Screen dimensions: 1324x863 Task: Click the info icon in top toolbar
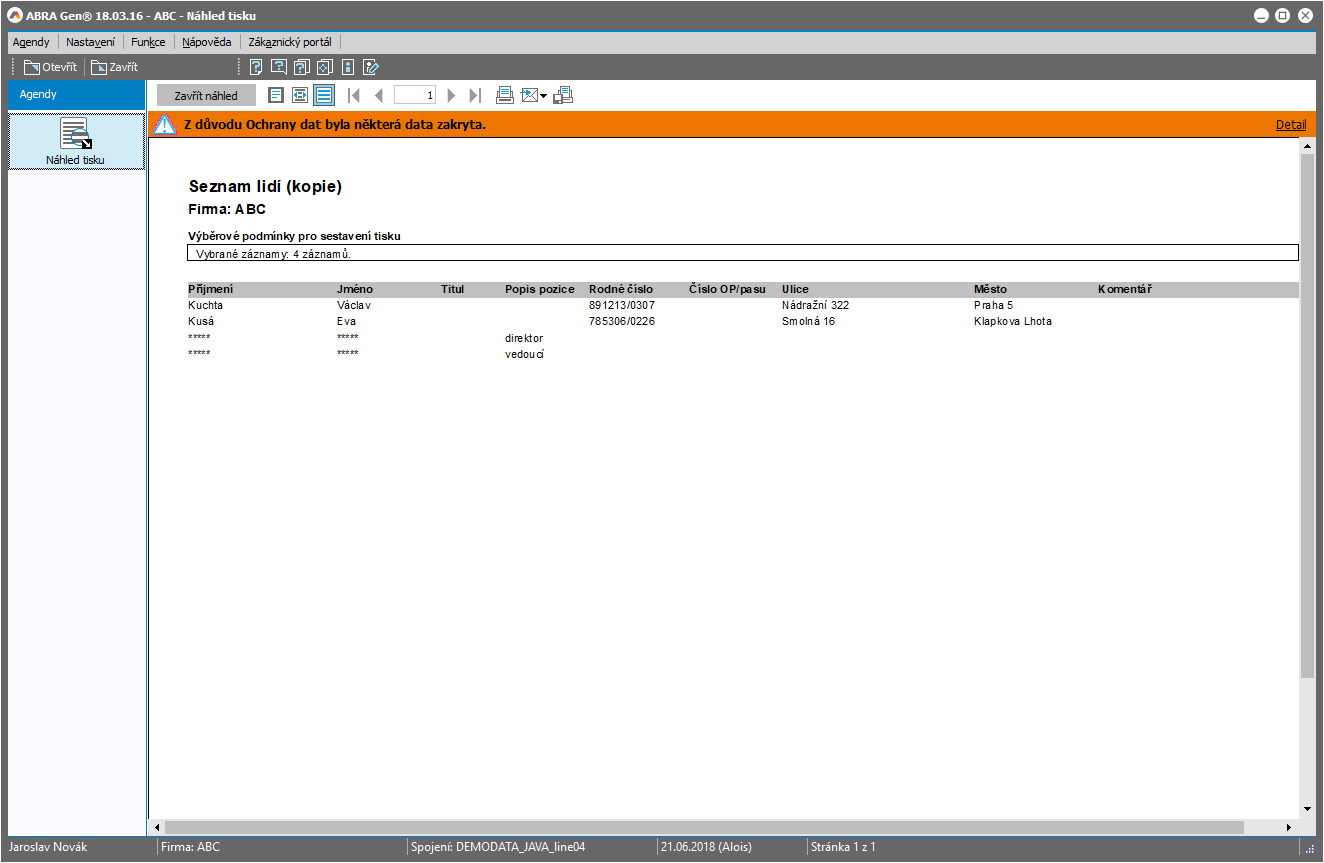click(348, 67)
